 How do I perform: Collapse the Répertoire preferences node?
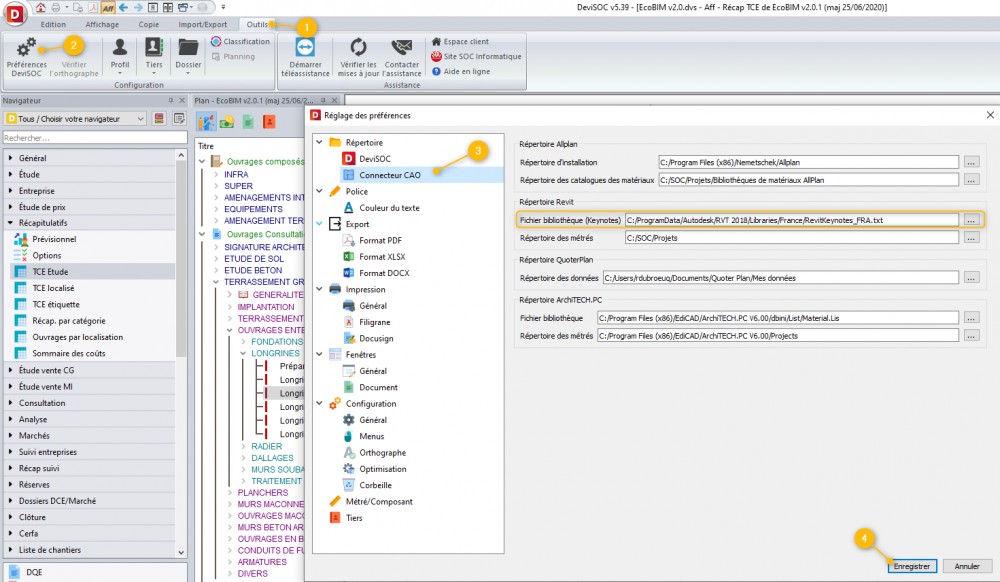point(320,142)
